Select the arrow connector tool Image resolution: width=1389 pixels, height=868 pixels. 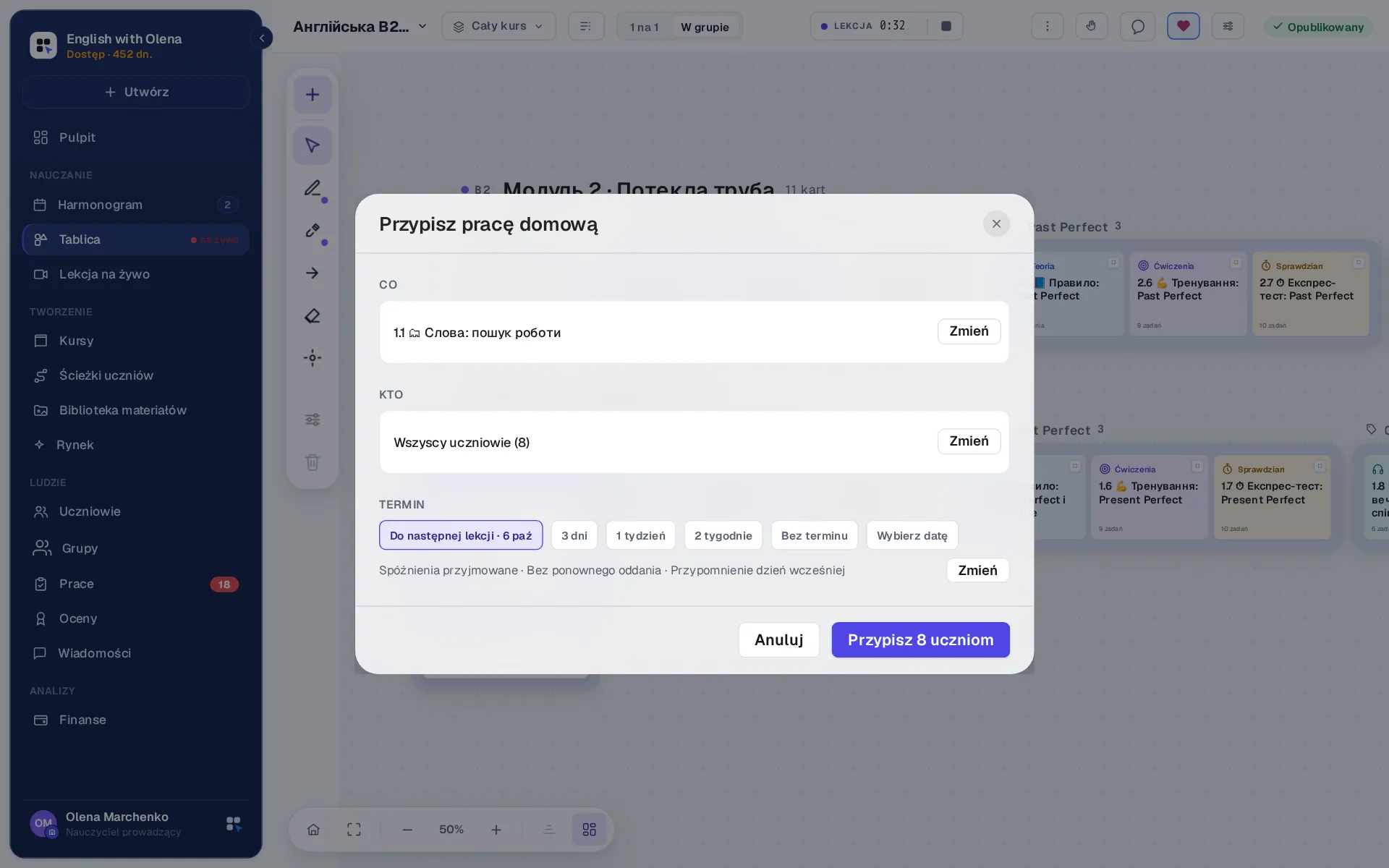[313, 273]
